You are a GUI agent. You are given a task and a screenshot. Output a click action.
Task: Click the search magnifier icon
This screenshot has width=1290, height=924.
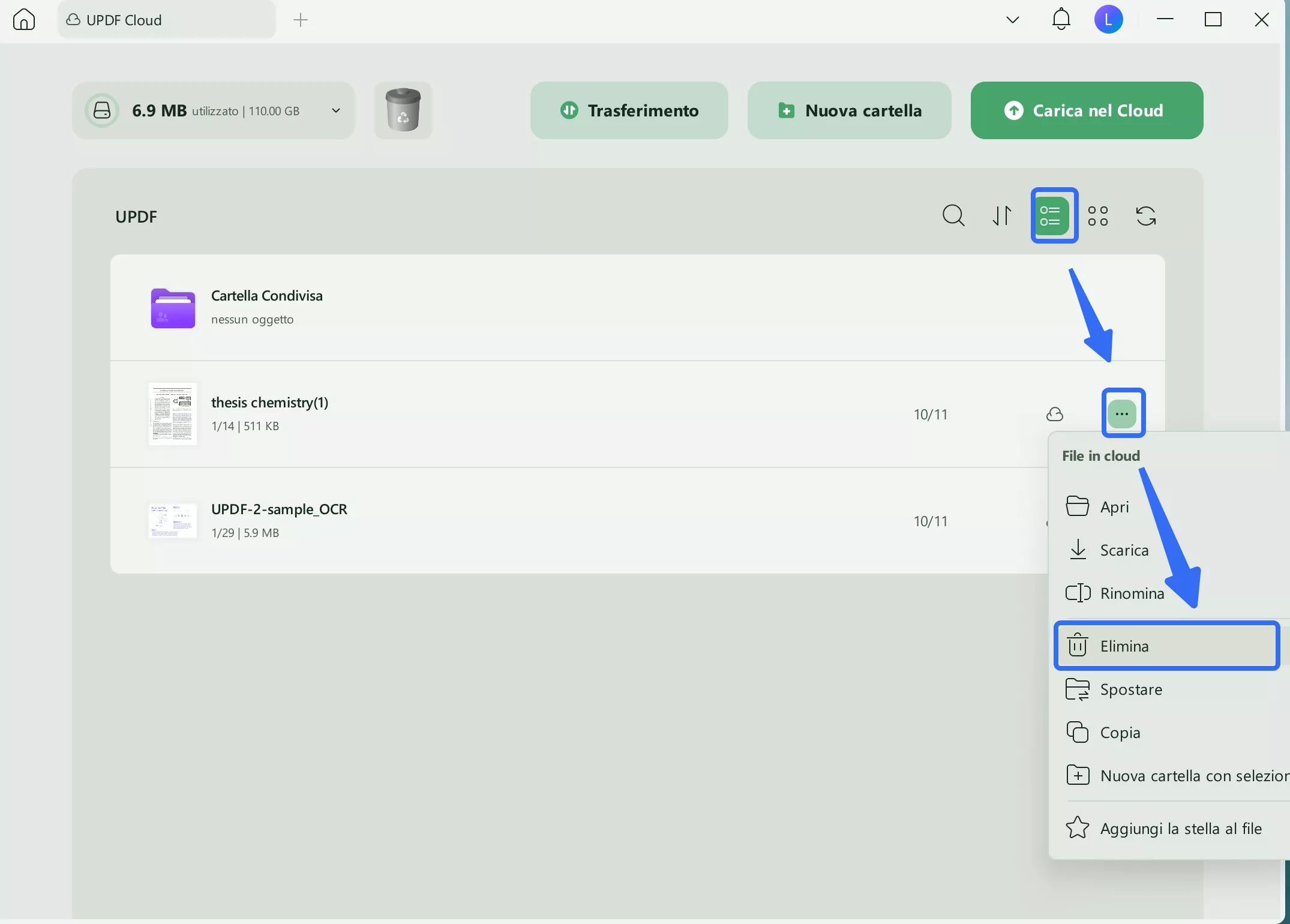click(953, 215)
